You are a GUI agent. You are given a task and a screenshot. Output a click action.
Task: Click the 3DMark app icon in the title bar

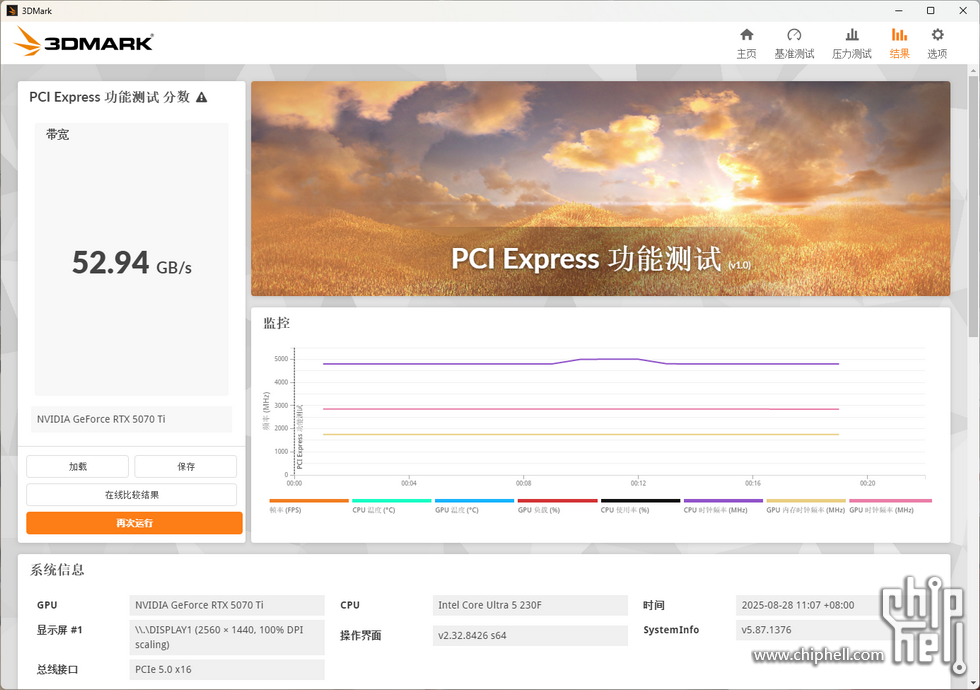click(x=11, y=11)
